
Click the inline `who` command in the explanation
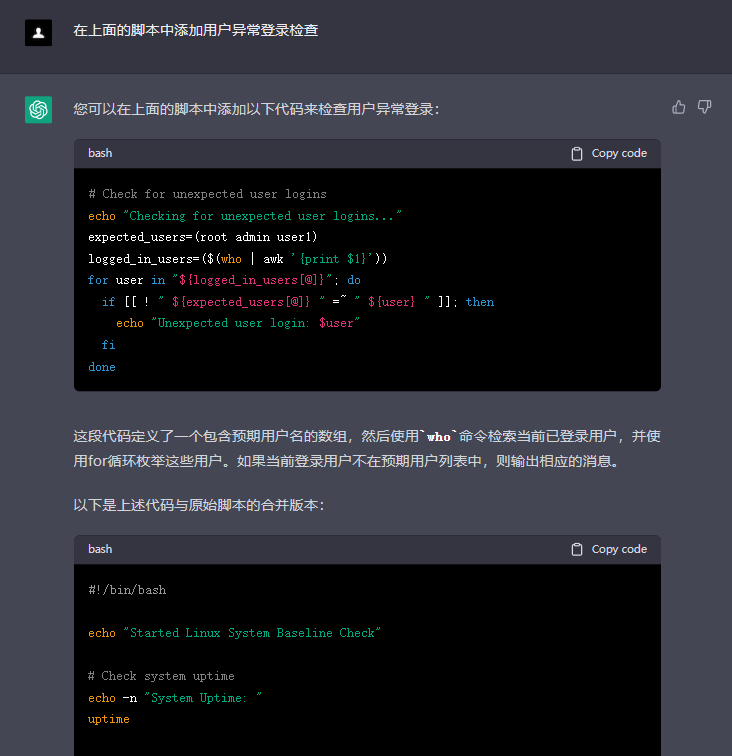(x=439, y=437)
